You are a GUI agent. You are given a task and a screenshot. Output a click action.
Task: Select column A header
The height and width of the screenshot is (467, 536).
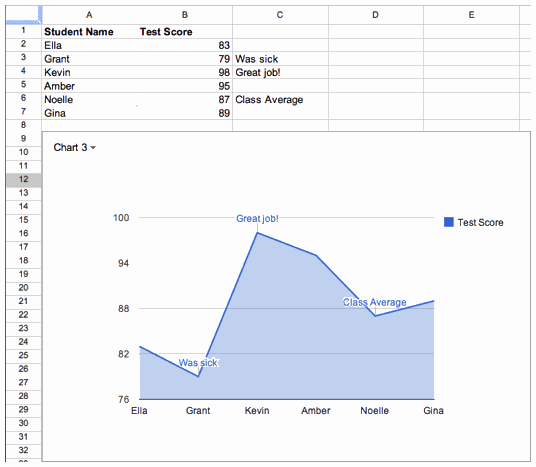[x=89, y=15]
